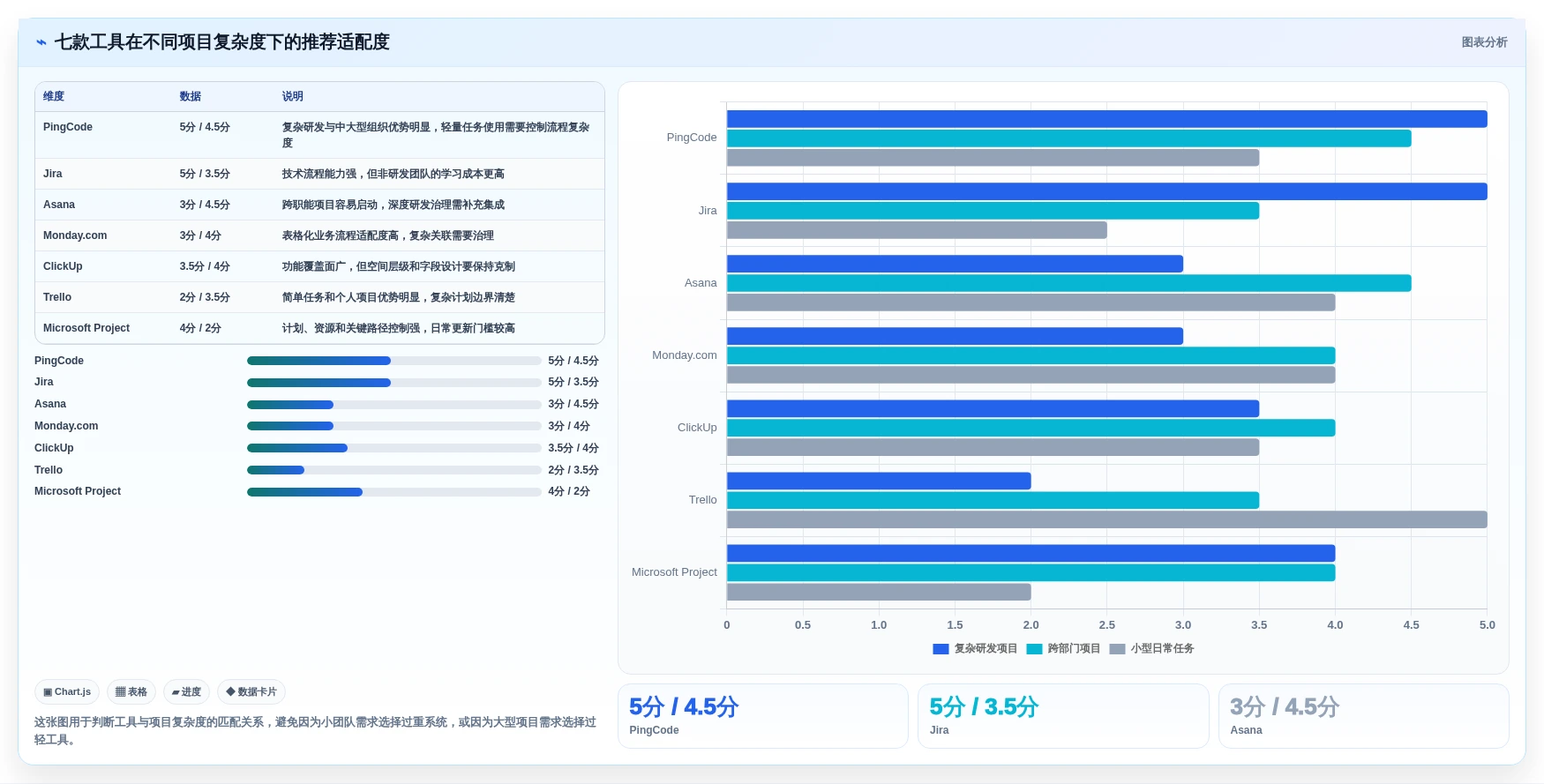Click description 技术流程能力强，但非研发团队的学习成本更高

pyautogui.click(x=393, y=174)
